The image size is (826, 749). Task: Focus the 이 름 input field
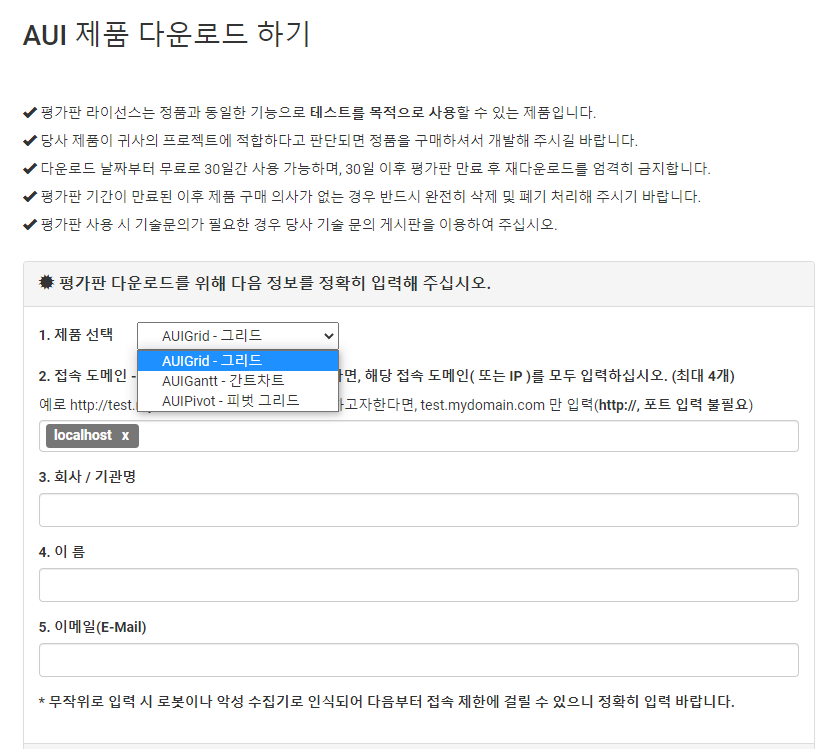tap(419, 585)
